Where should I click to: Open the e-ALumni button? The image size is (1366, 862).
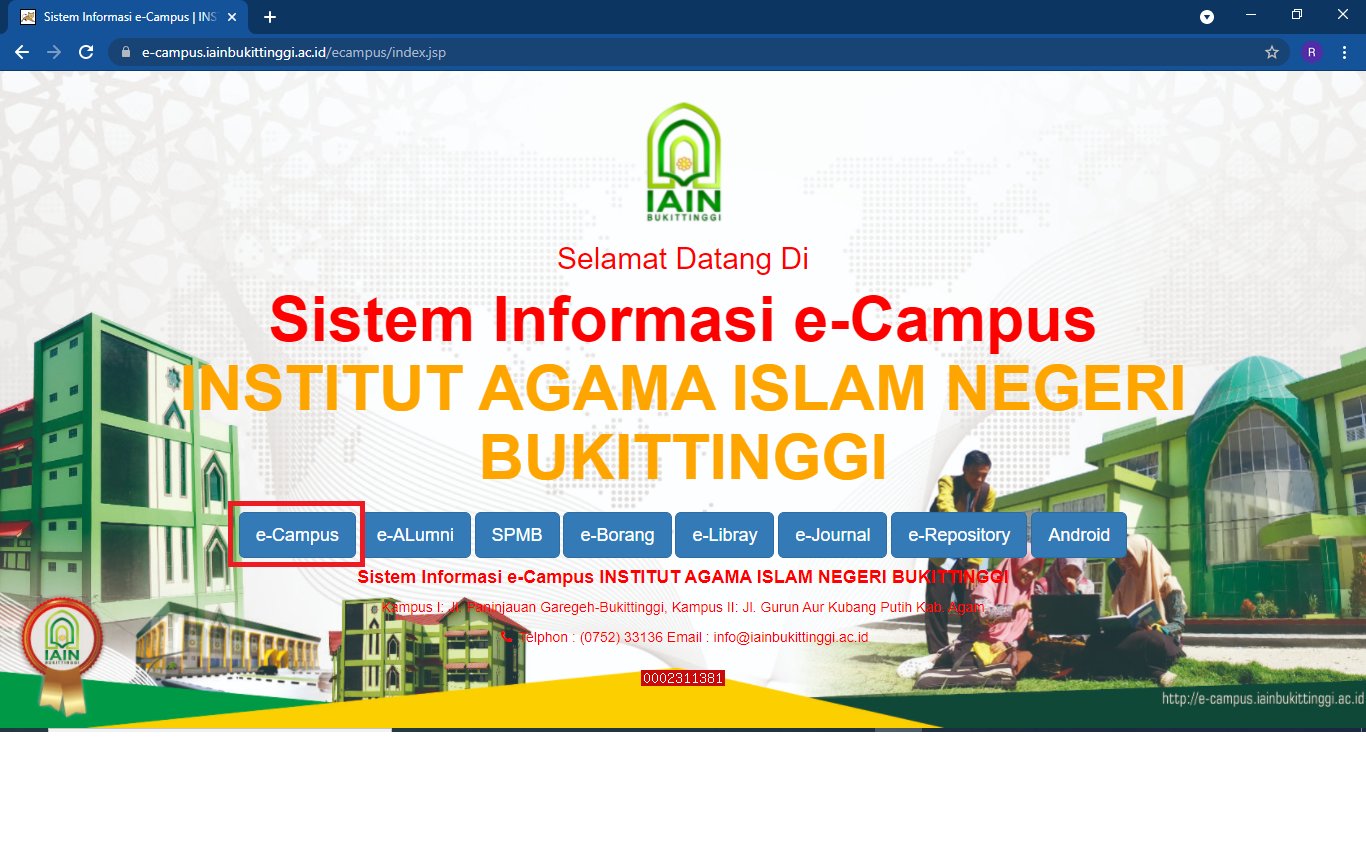click(415, 535)
